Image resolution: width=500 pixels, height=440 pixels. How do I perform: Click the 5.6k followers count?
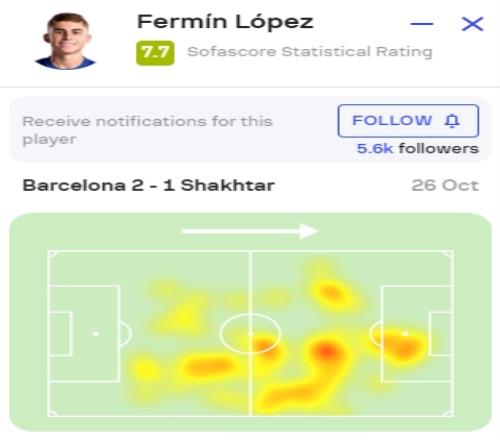click(418, 149)
